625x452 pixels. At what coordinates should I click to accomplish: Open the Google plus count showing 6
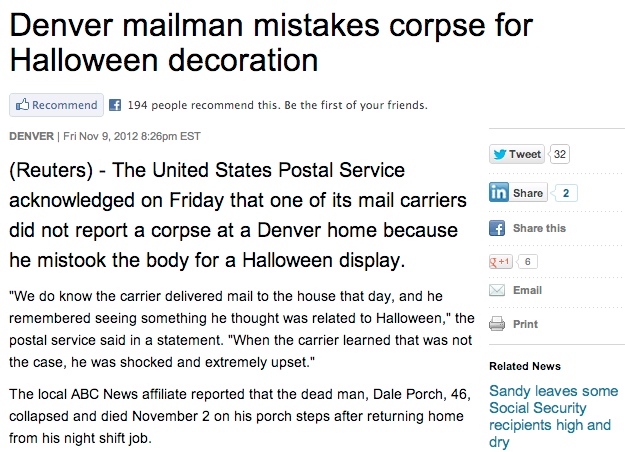(527, 261)
